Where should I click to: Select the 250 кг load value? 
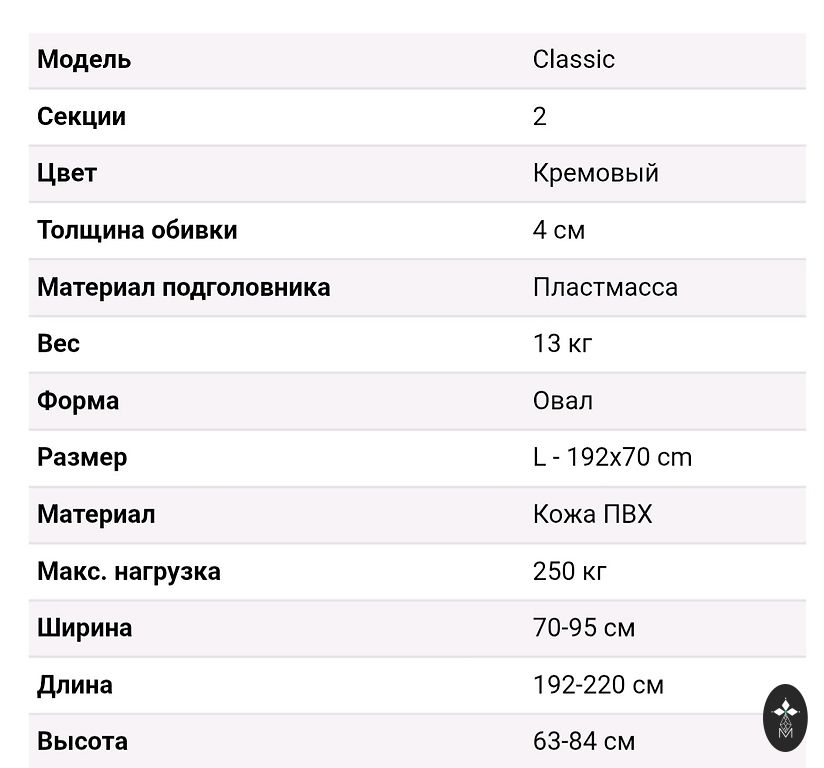pos(569,571)
